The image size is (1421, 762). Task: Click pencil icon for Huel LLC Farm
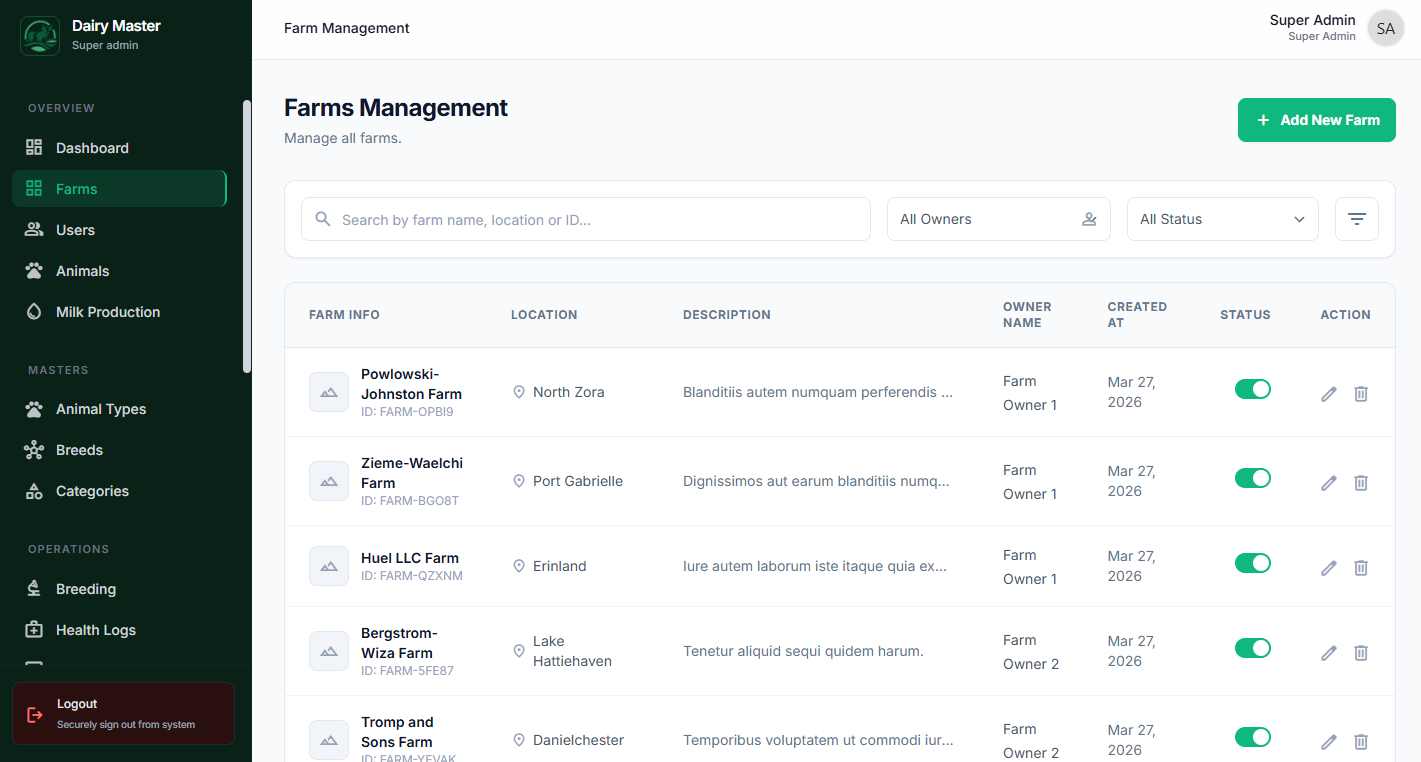(x=1328, y=568)
